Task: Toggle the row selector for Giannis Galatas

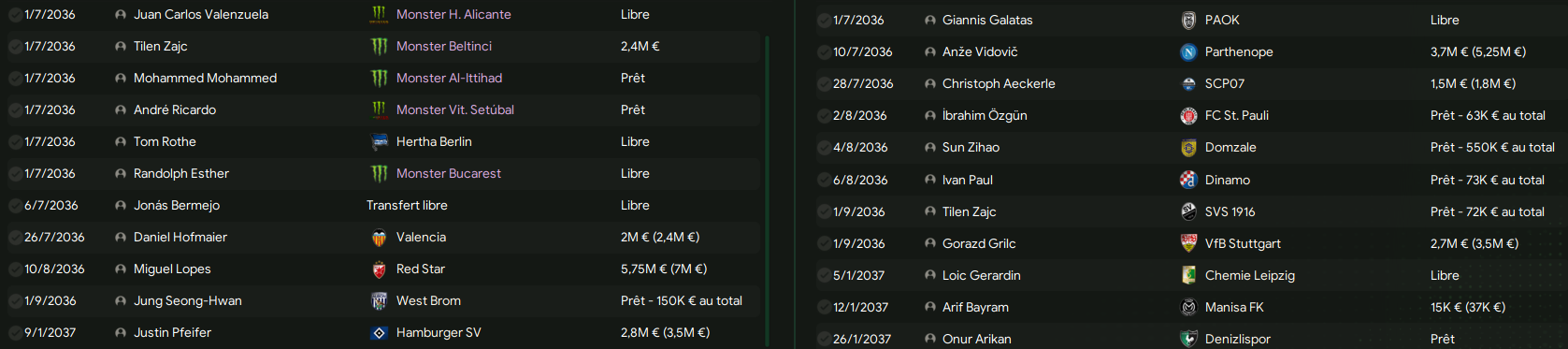Action: tap(824, 21)
